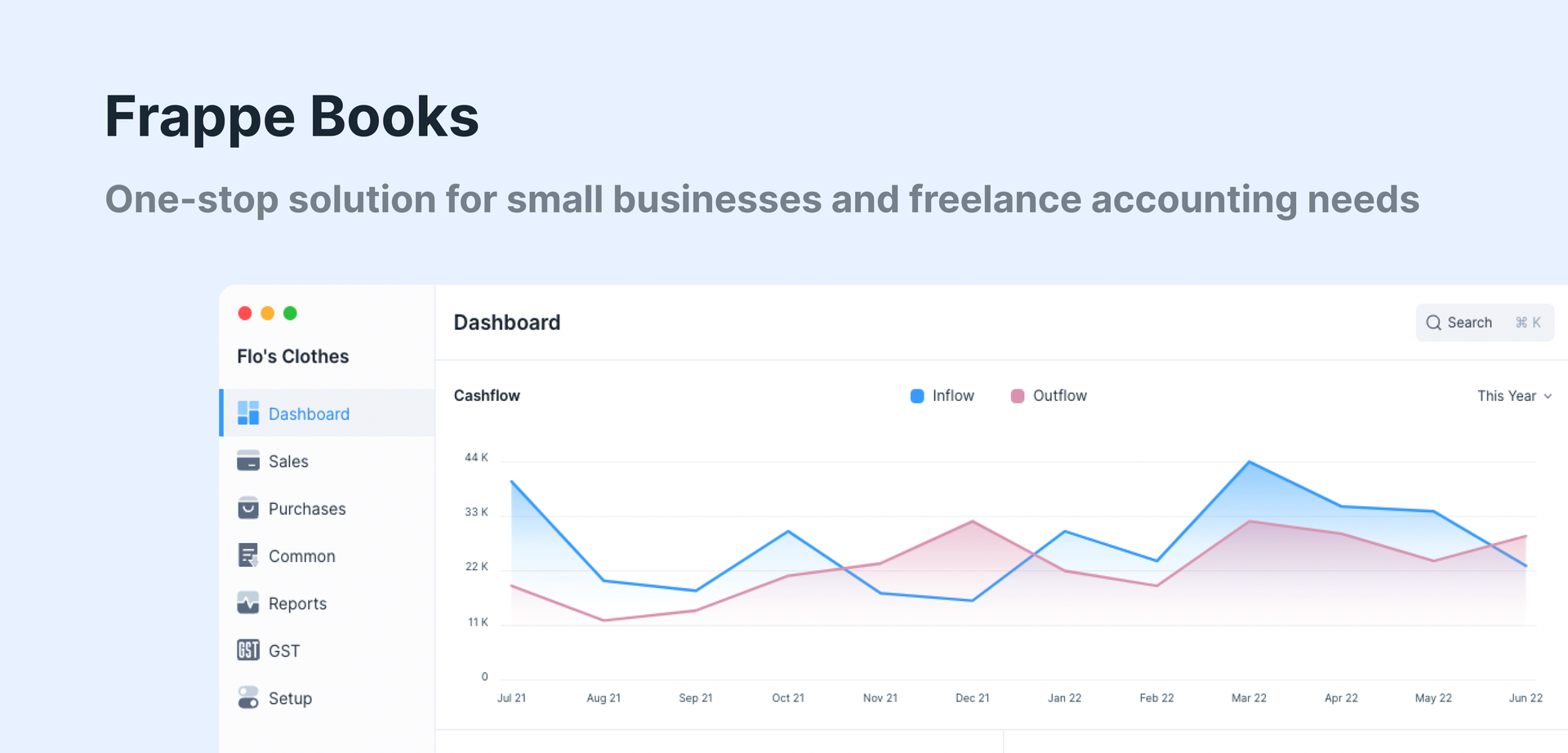The image size is (1568, 753).
Task: Click the Mar 22 peak on the cashflow chart
Action: tap(1249, 462)
